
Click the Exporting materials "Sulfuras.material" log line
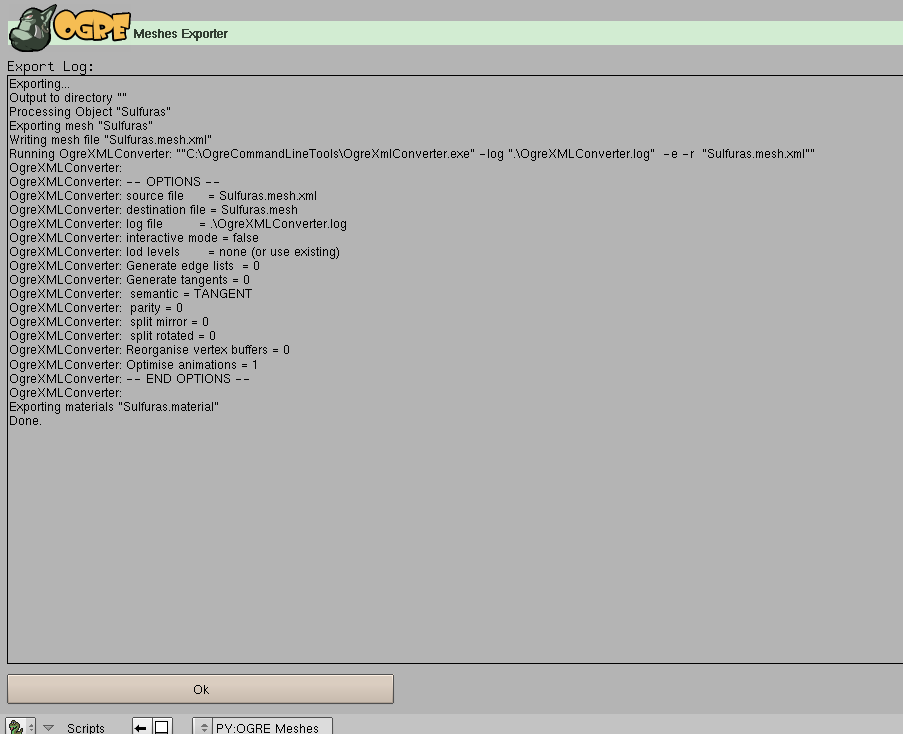point(114,407)
